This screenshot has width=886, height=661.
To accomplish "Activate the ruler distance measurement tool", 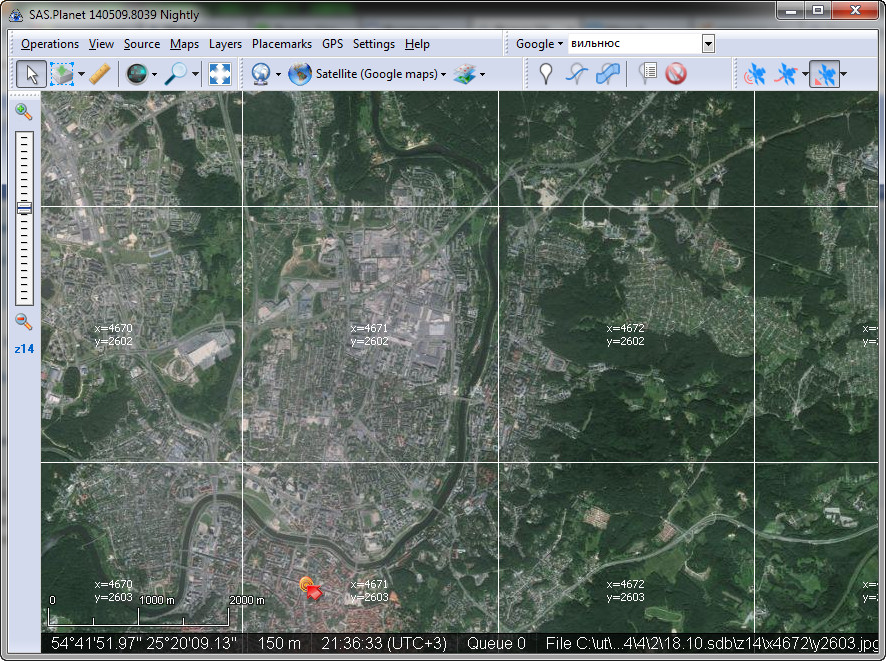I will 100,74.
